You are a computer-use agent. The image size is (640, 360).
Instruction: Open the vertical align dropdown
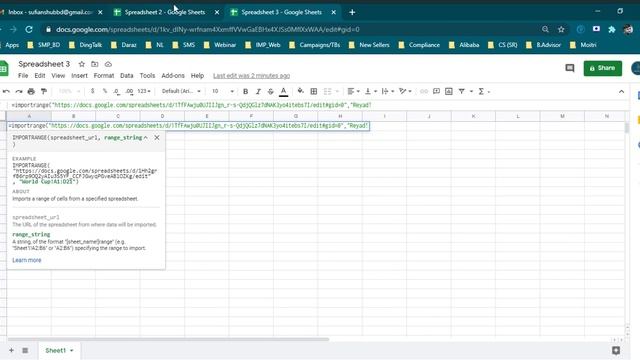(x=370, y=91)
